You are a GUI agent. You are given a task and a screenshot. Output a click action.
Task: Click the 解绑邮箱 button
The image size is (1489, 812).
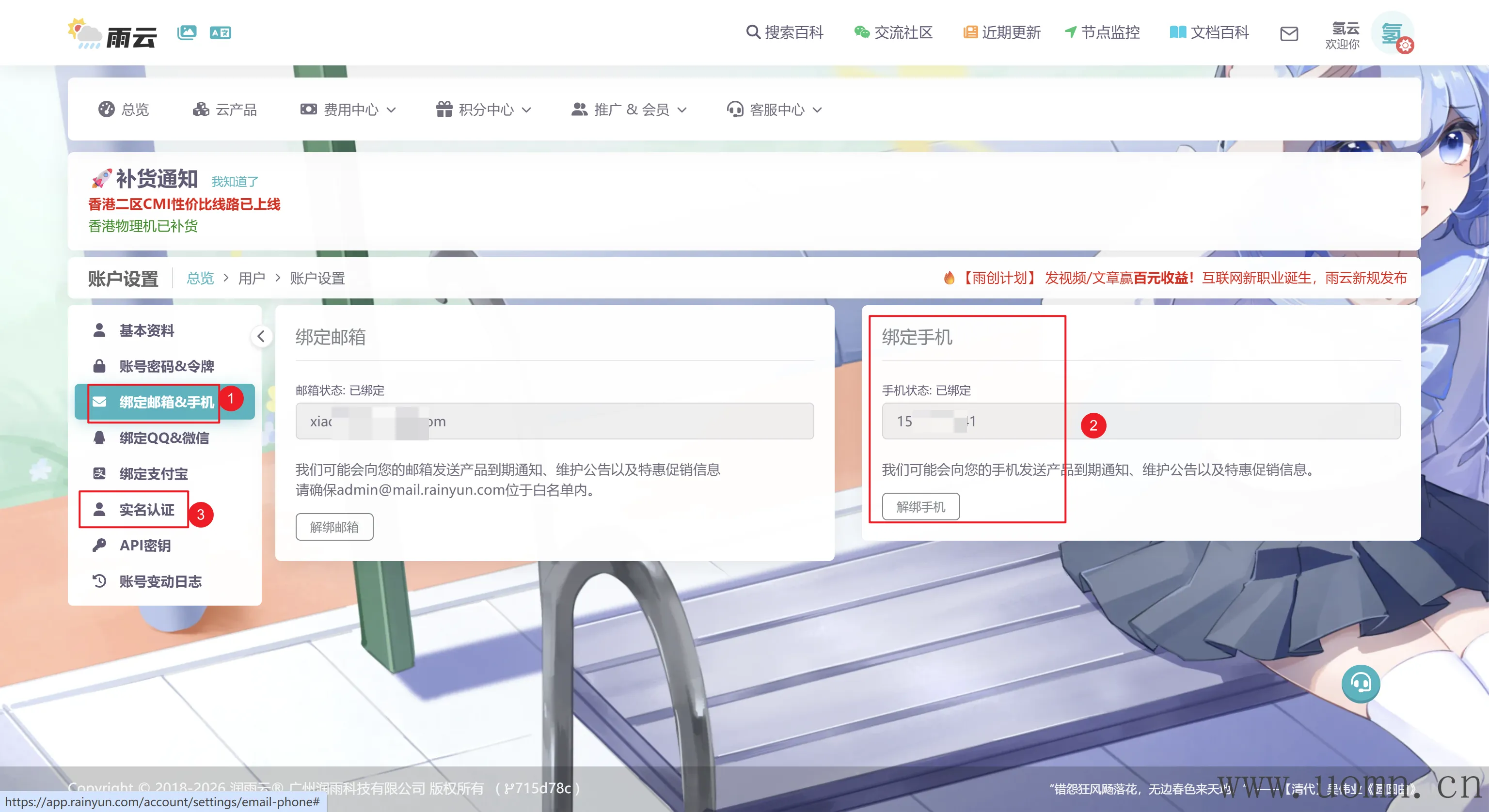coord(334,527)
